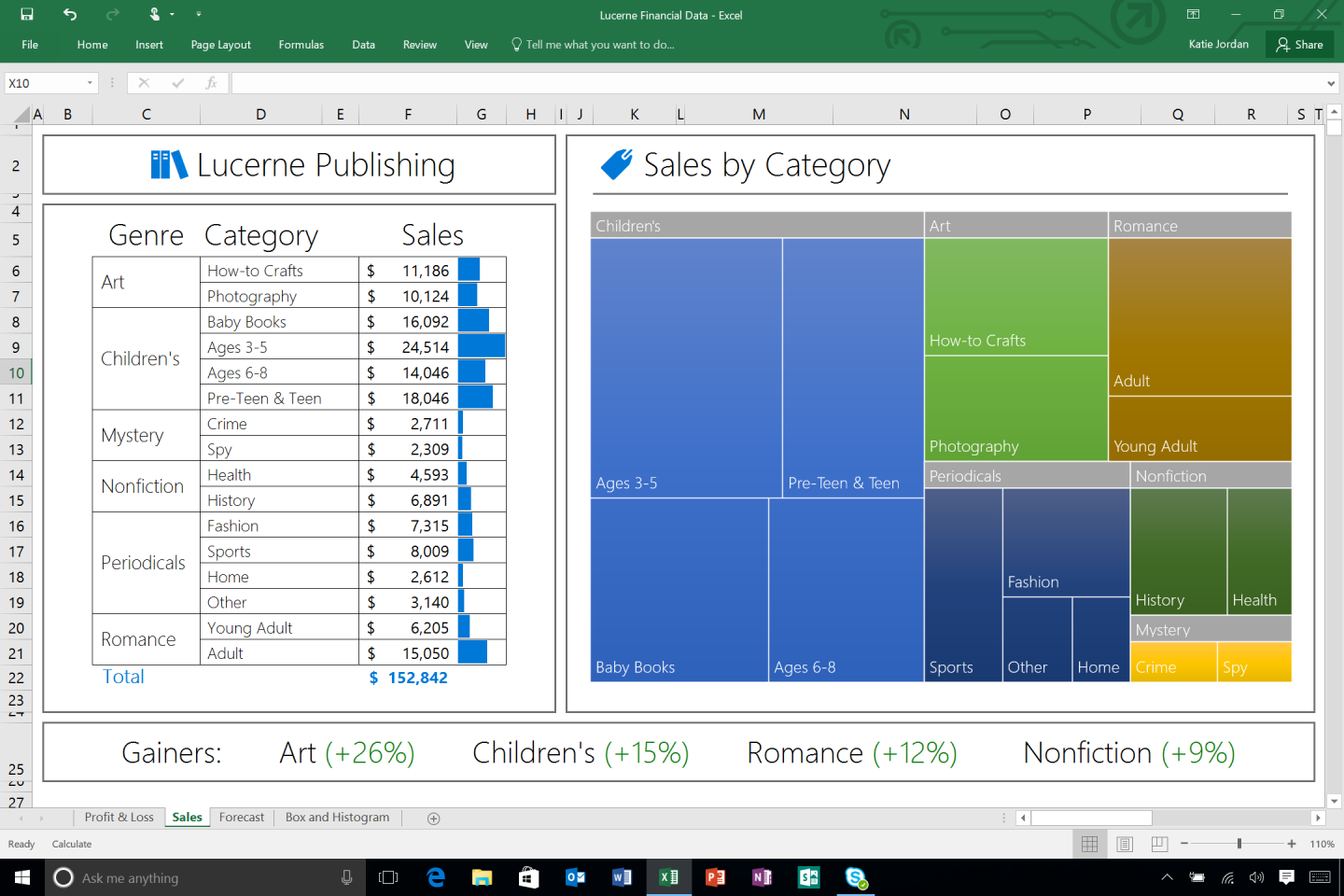Open Ribbon Display Options icon
The height and width of the screenshot is (896, 1344).
click(1192, 14)
